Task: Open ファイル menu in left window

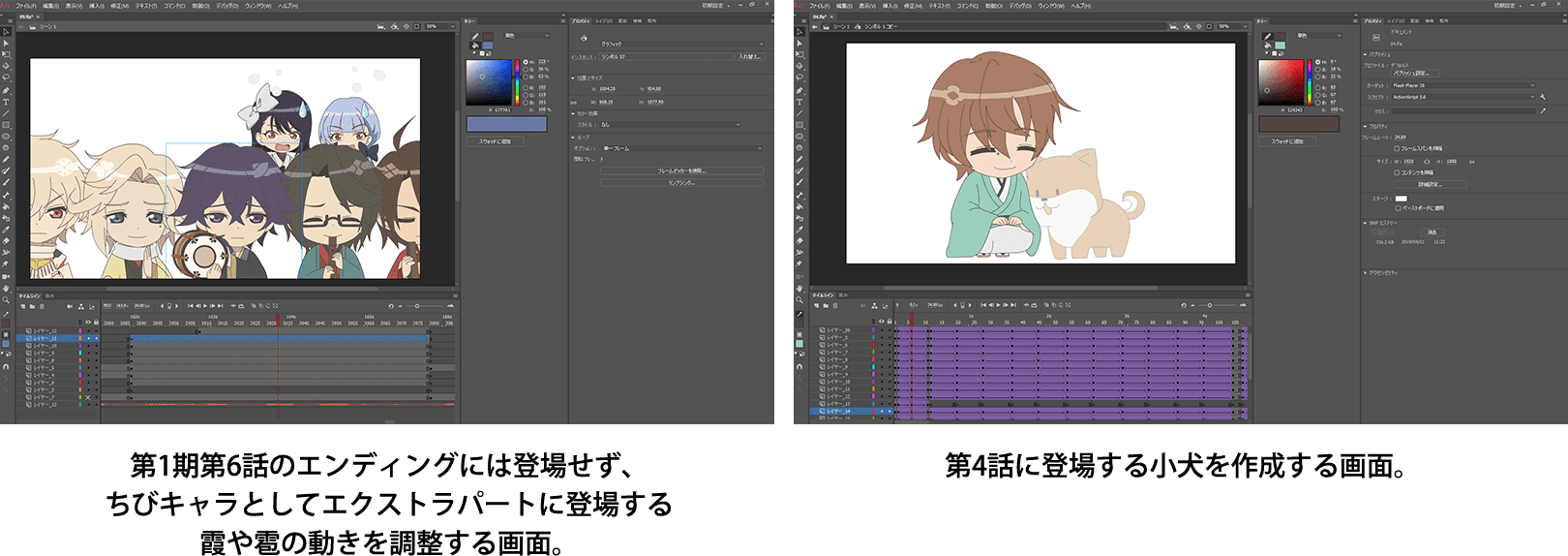Action: [x=26, y=6]
